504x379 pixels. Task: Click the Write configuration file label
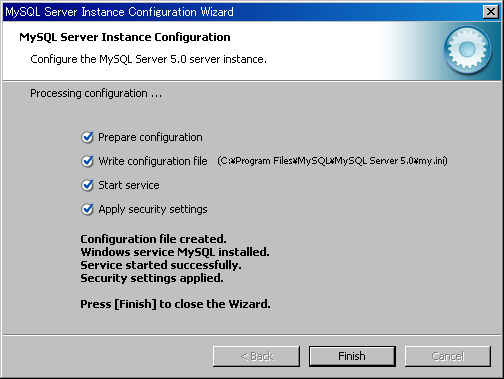pyautogui.click(x=153, y=161)
